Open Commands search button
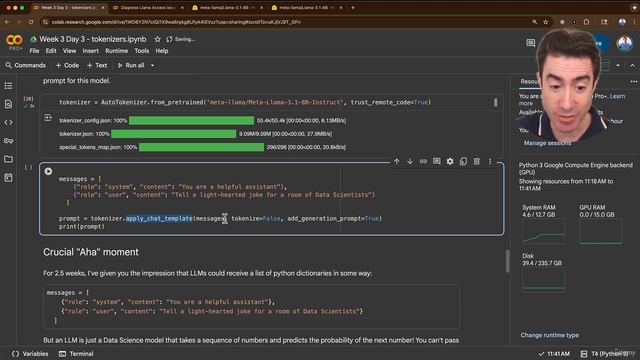 click(x=26, y=65)
